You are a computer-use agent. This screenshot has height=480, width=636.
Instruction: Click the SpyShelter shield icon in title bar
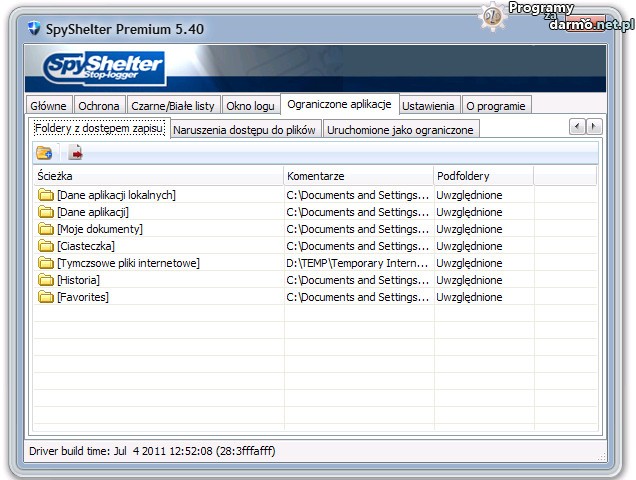(32, 29)
